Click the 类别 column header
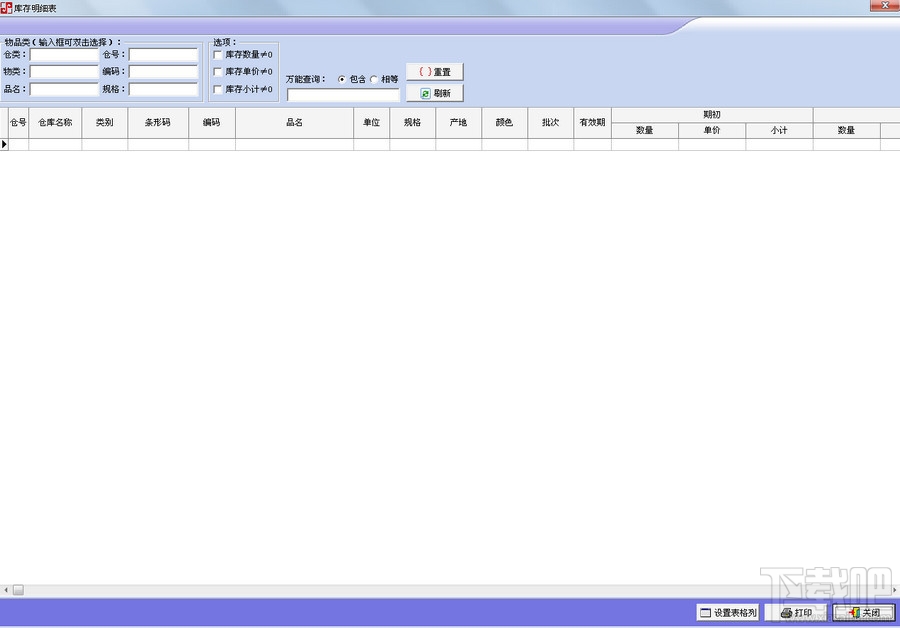The image size is (900, 628). [x=104, y=122]
